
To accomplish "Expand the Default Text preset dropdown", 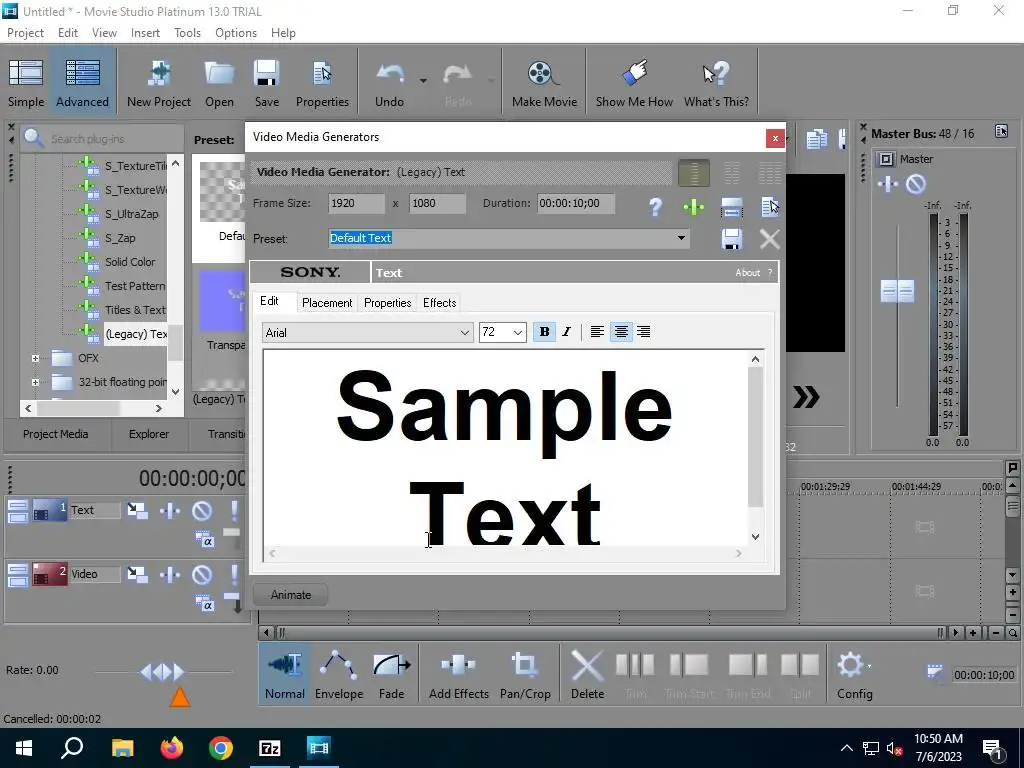I will tap(681, 238).
